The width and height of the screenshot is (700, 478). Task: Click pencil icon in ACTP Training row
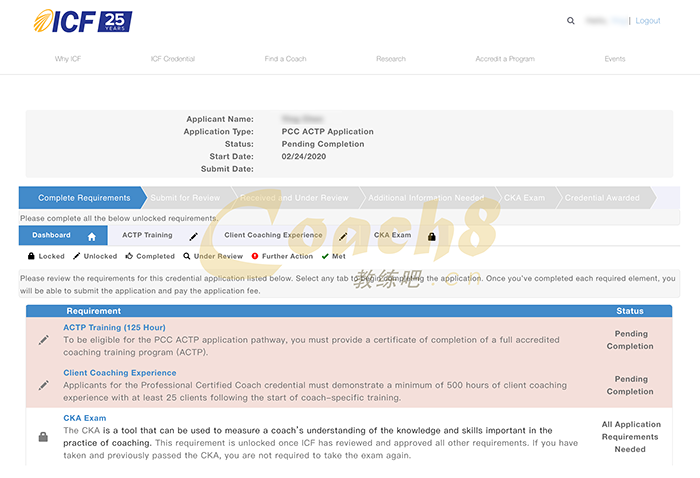(43, 340)
